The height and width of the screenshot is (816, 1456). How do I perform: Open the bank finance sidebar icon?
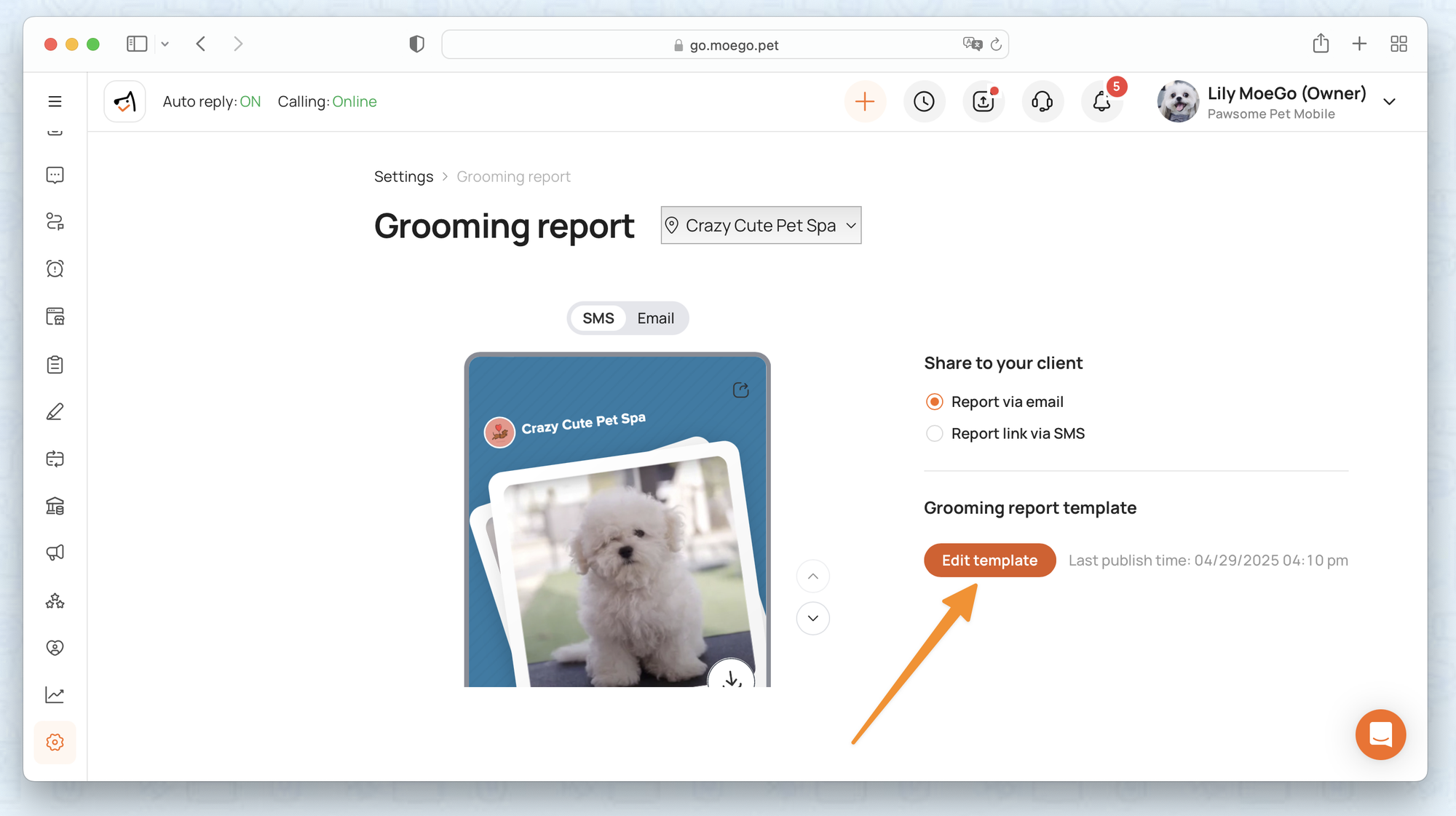click(55, 506)
